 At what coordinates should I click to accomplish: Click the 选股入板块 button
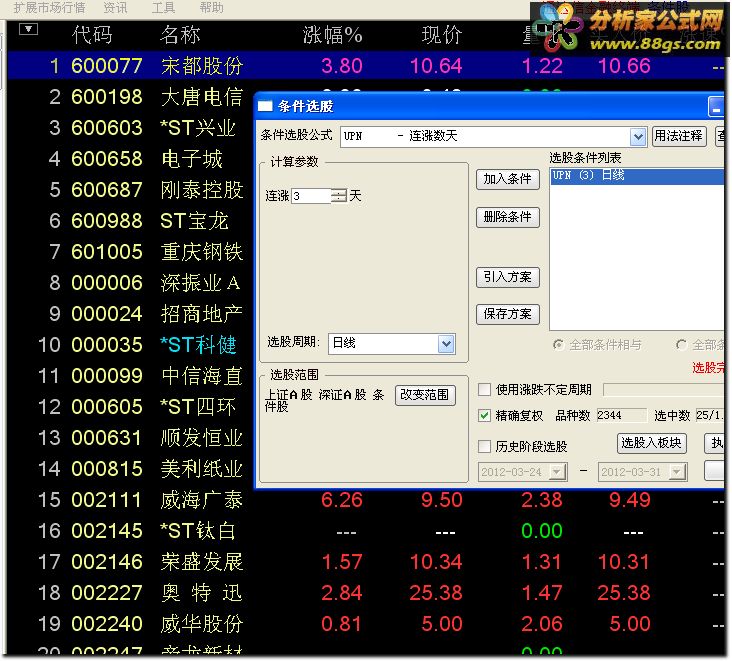652,443
